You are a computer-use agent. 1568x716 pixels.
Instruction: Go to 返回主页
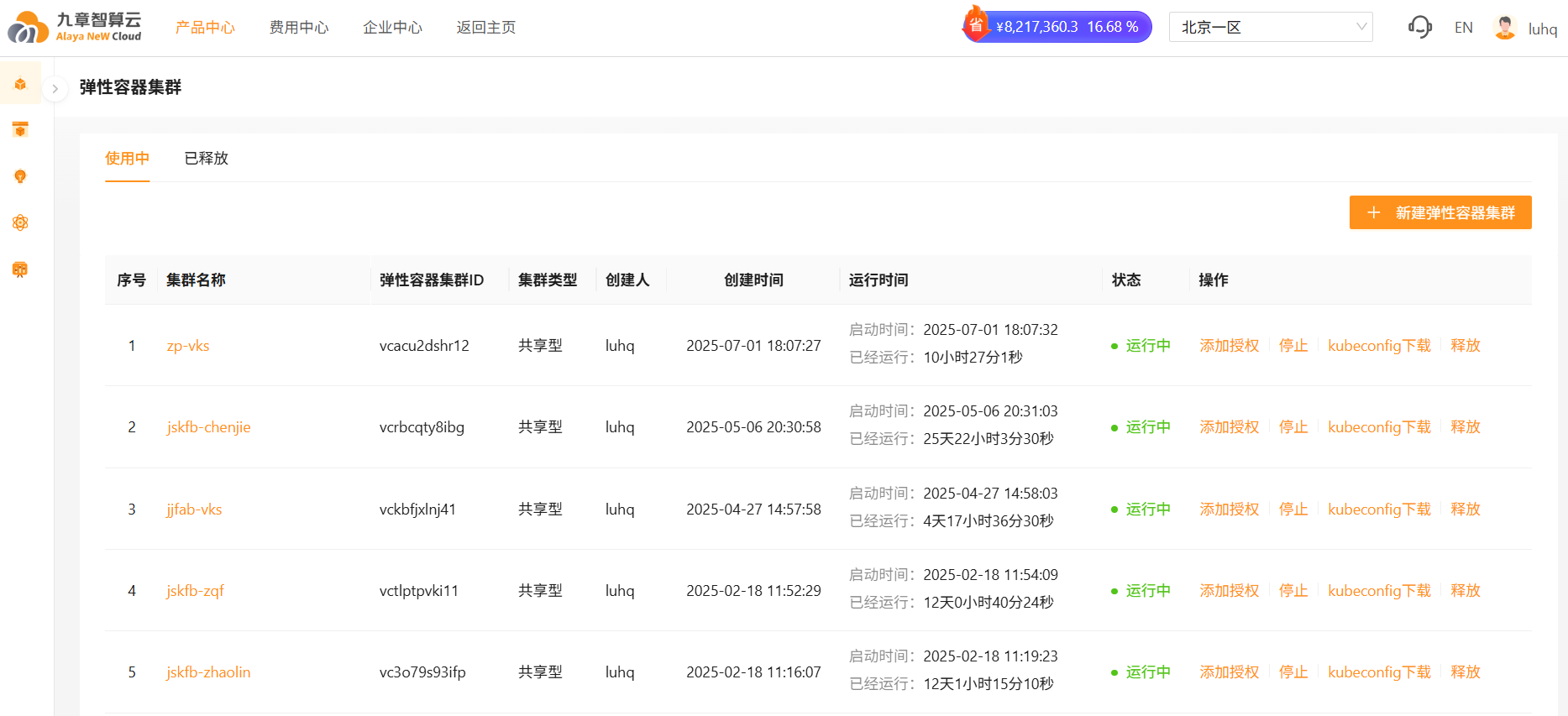[x=486, y=28]
